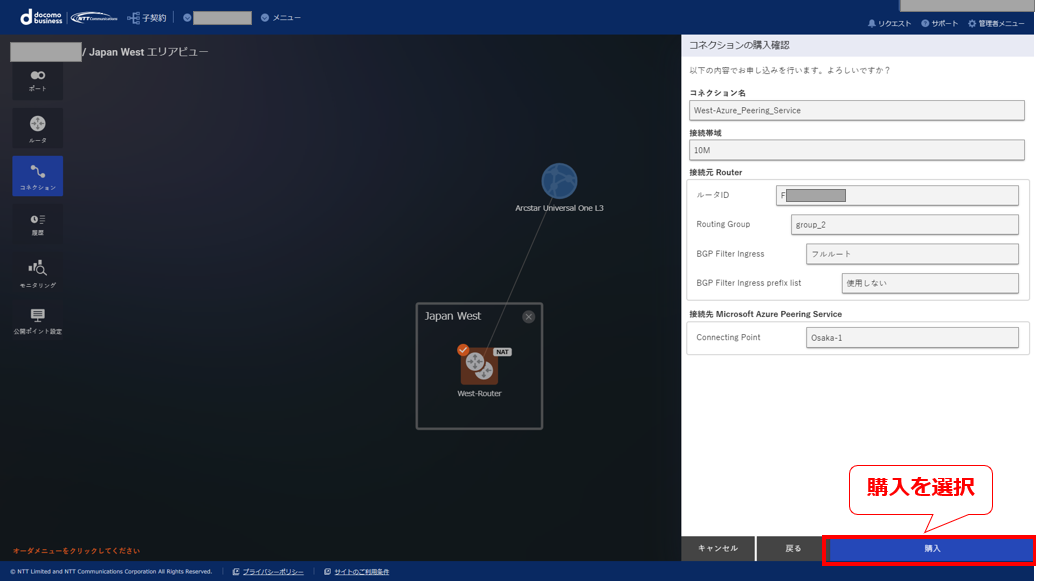Click the West-Router label text
Viewport: 1037px width, 582px height.
pyautogui.click(x=479, y=394)
